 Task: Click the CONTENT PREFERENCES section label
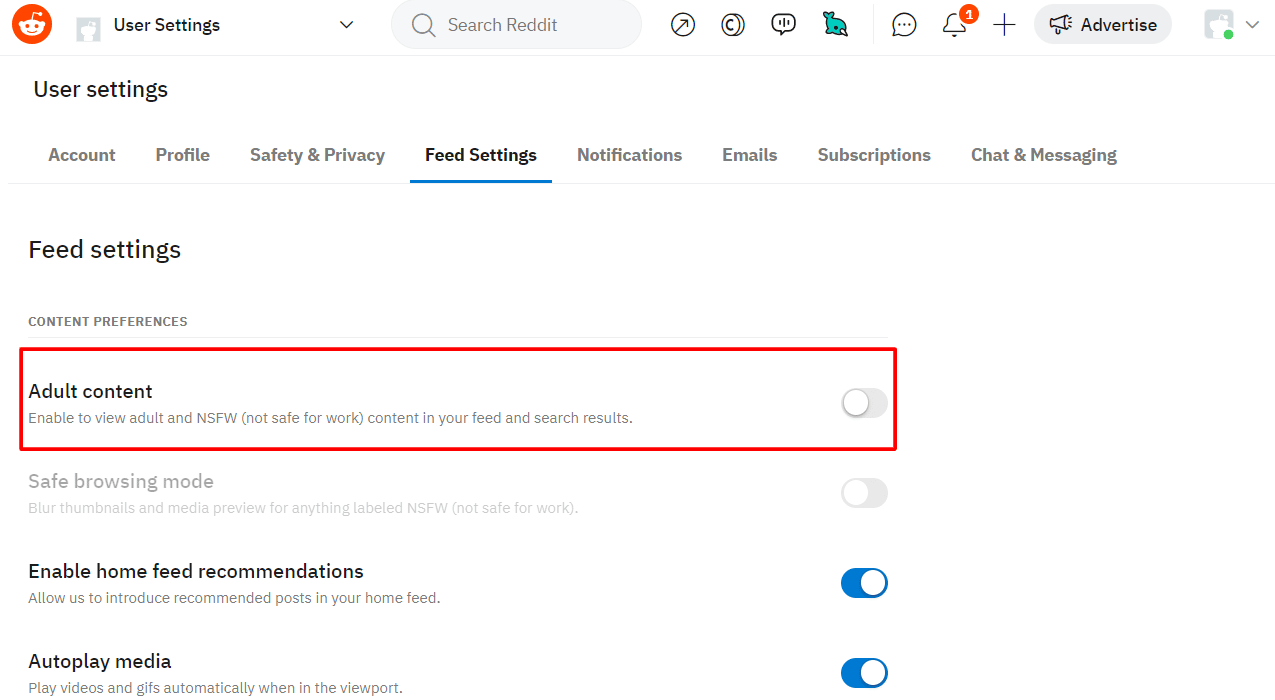[x=108, y=322]
